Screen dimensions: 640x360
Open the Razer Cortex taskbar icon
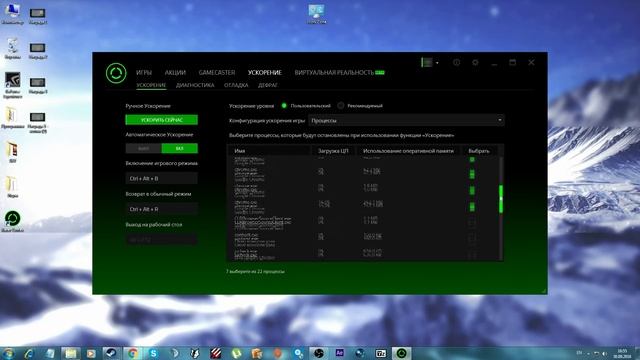[x=402, y=353]
